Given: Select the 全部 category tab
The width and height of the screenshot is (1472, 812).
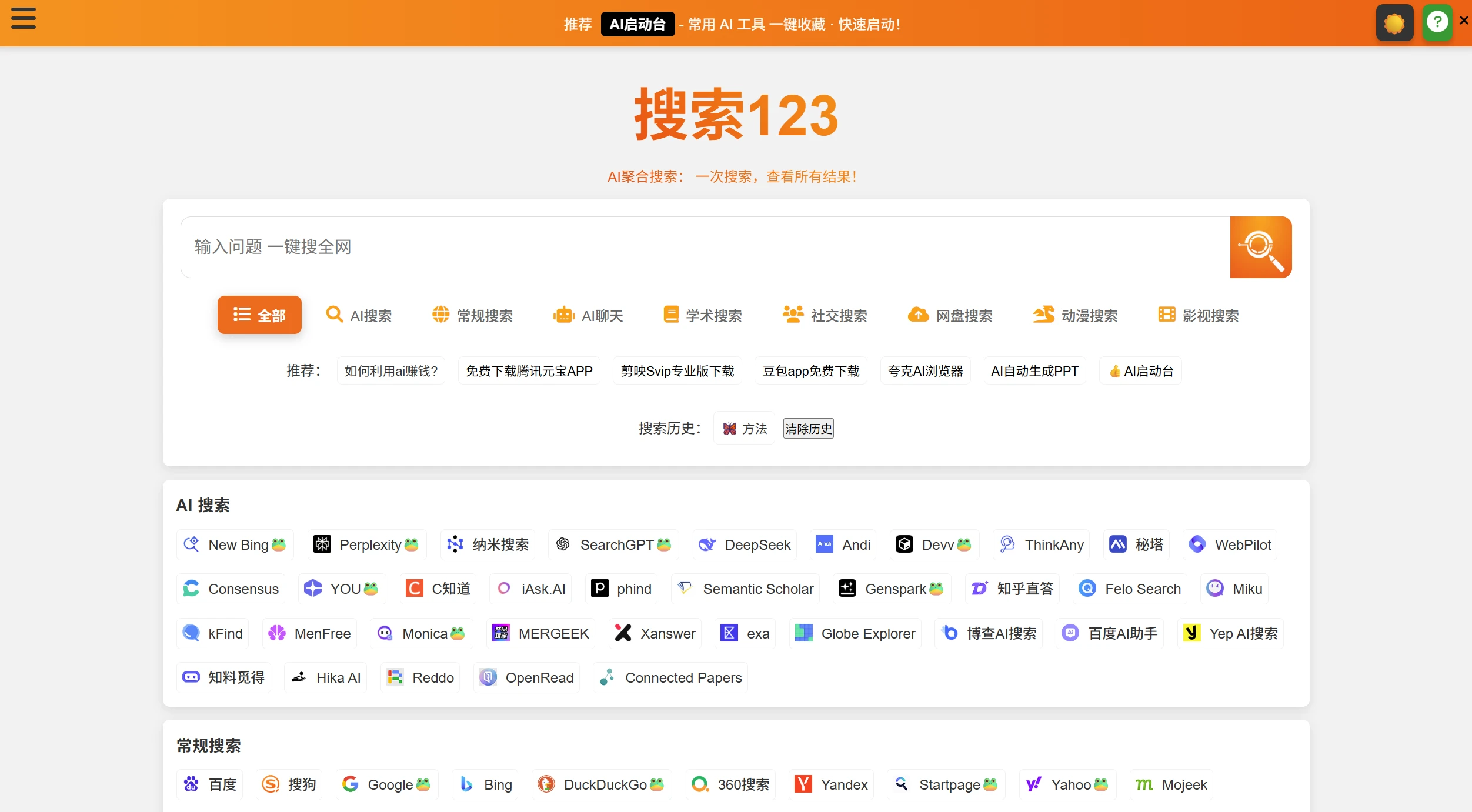Looking at the screenshot, I should point(259,315).
